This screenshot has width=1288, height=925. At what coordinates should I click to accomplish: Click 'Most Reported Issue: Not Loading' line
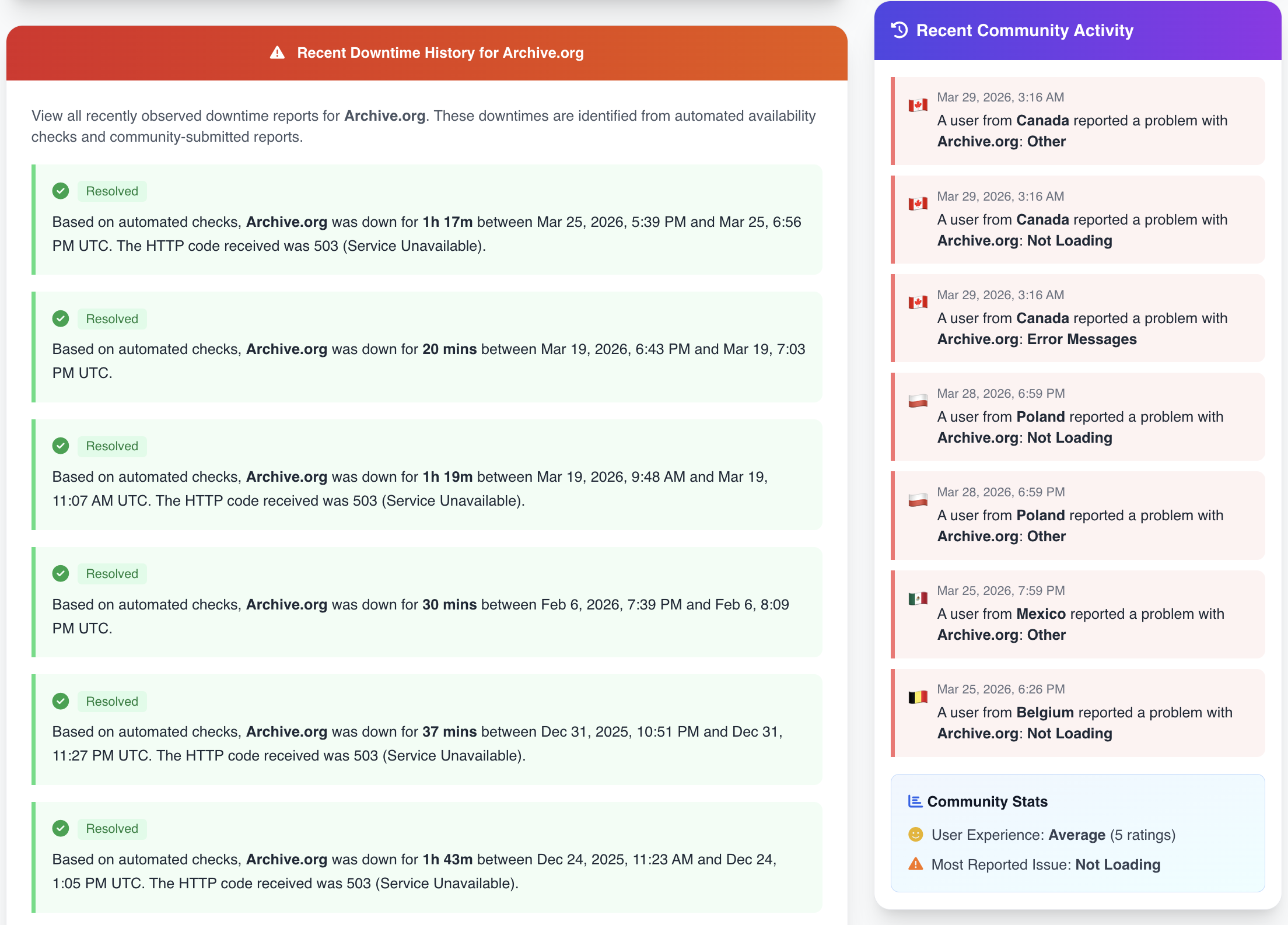pyautogui.click(x=1046, y=865)
